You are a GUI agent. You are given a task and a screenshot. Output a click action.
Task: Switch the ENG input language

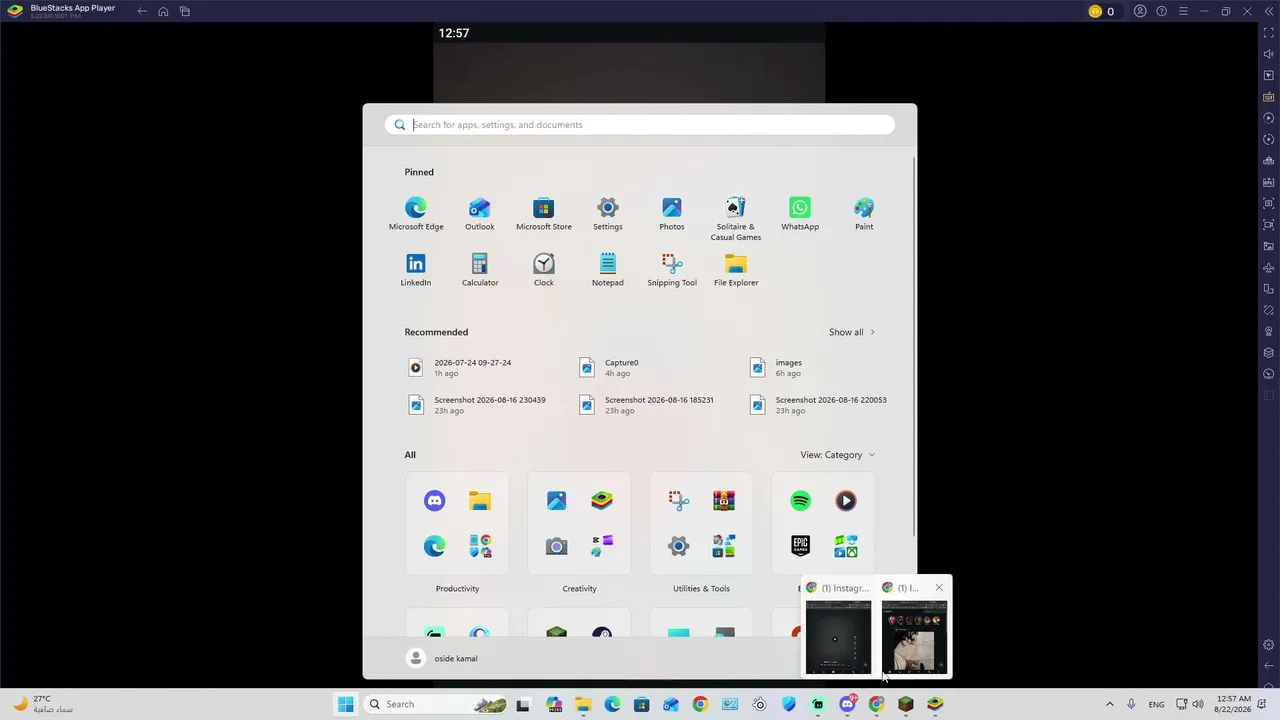click(1156, 704)
